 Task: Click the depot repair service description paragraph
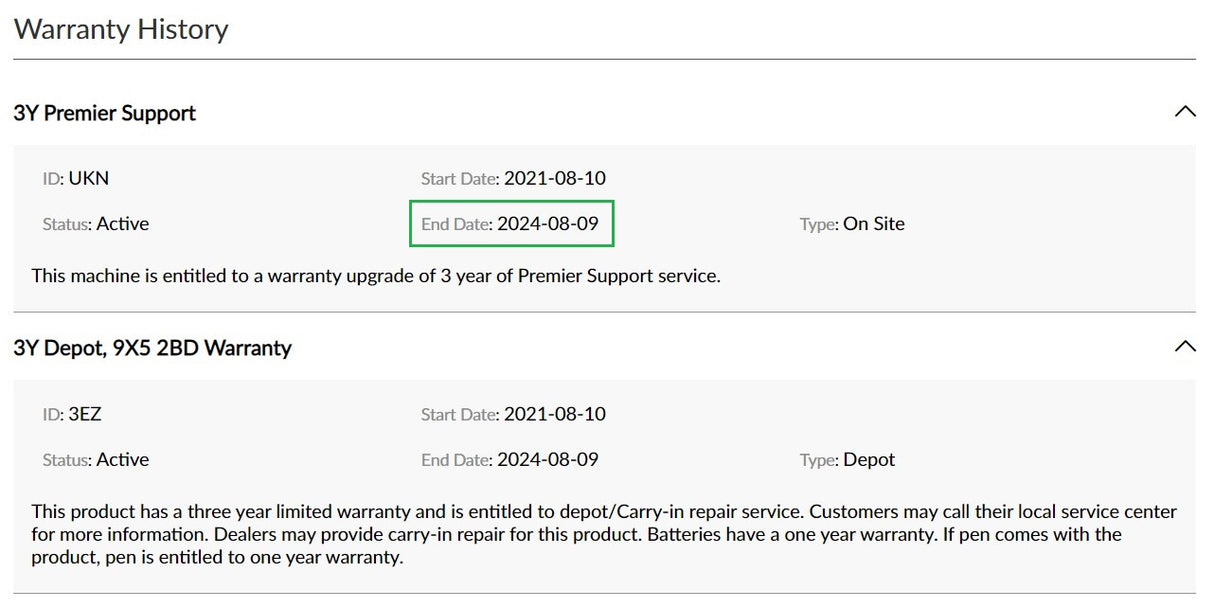(600, 534)
